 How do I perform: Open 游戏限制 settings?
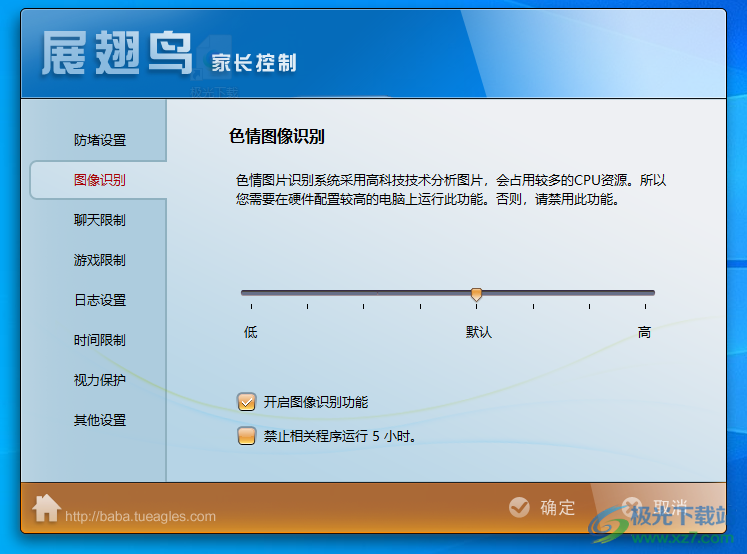coord(100,260)
